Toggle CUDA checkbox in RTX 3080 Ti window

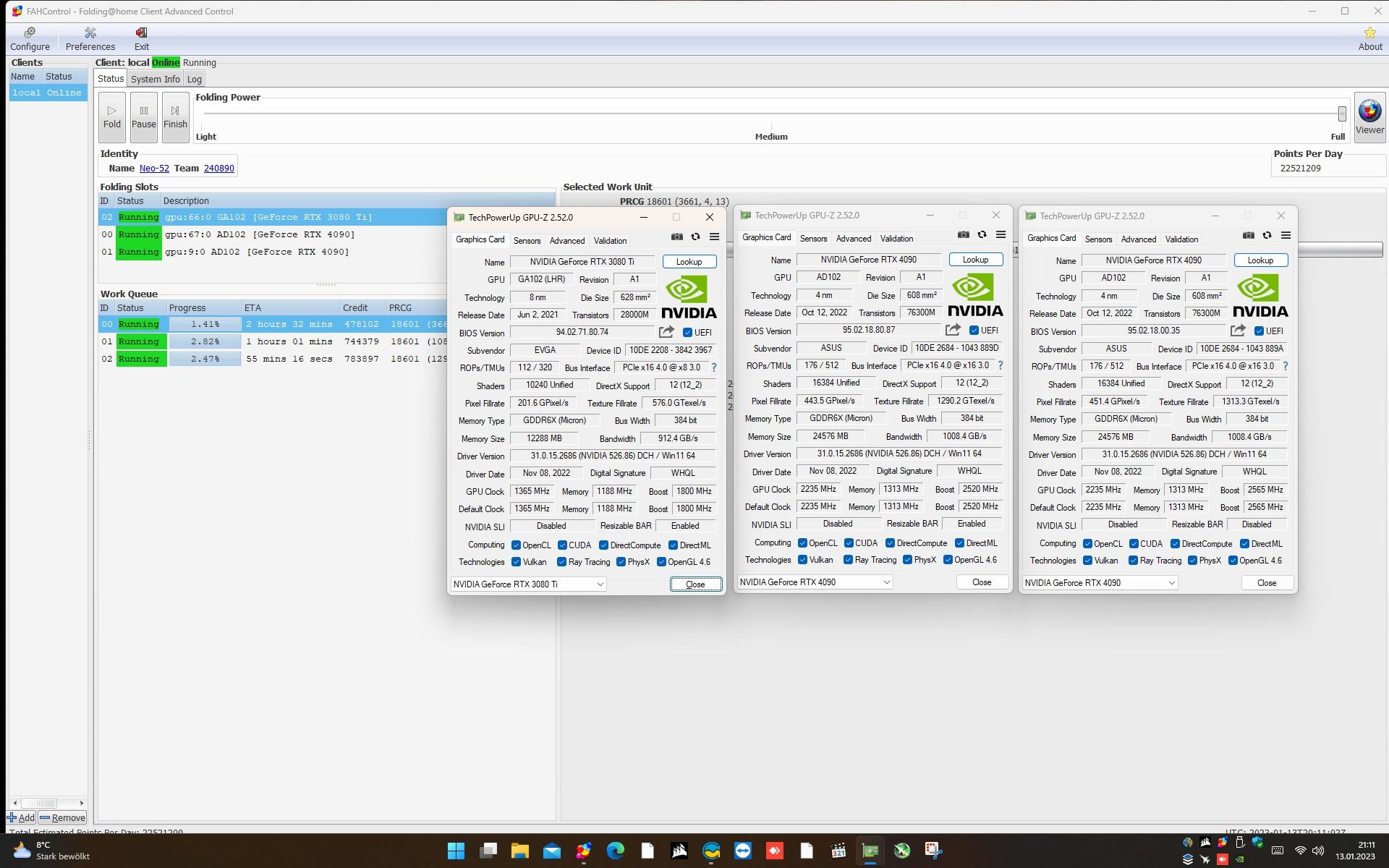pos(562,545)
